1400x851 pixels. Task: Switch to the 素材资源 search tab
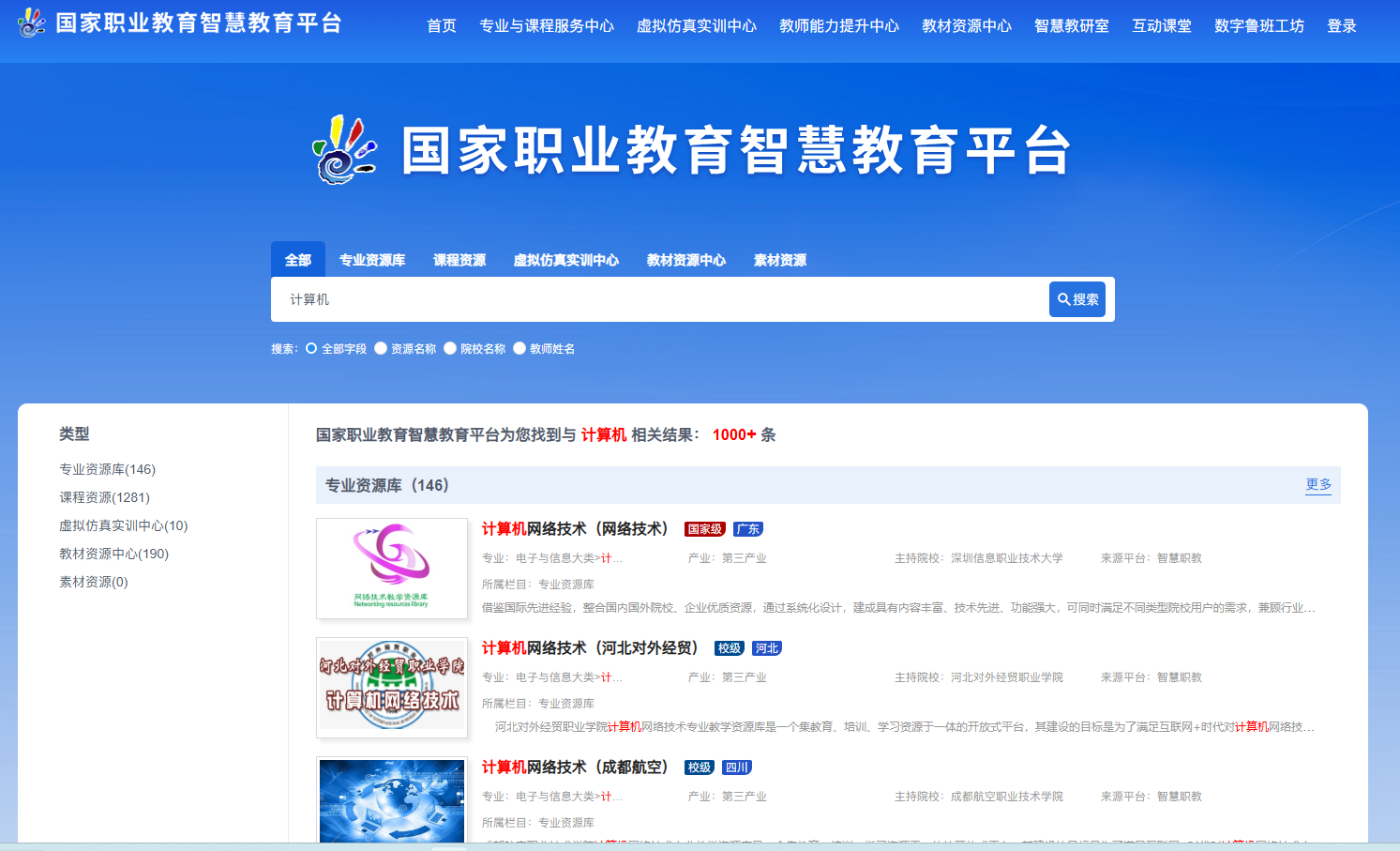point(780,260)
